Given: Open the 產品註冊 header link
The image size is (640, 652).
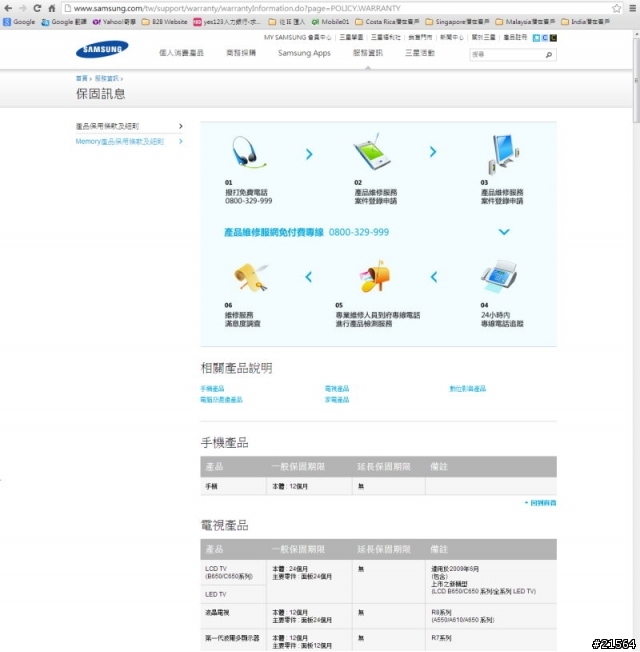Looking at the screenshot, I should click(515, 37).
